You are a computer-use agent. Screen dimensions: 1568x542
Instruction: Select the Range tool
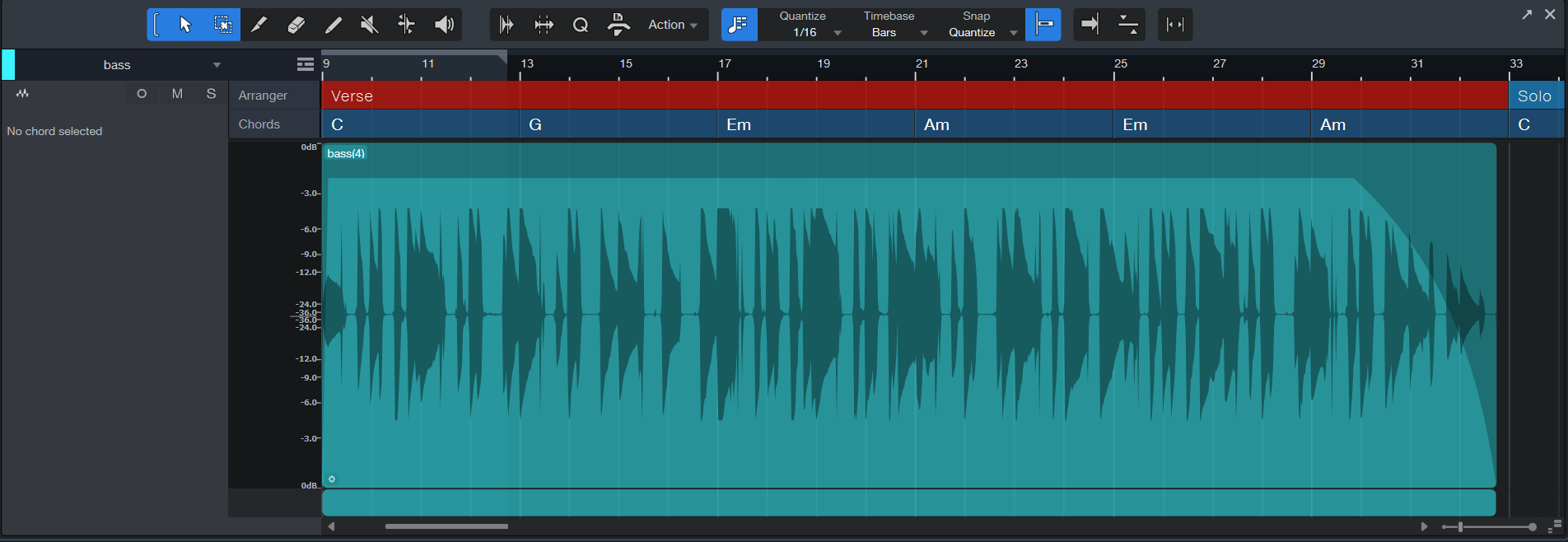pos(222,25)
